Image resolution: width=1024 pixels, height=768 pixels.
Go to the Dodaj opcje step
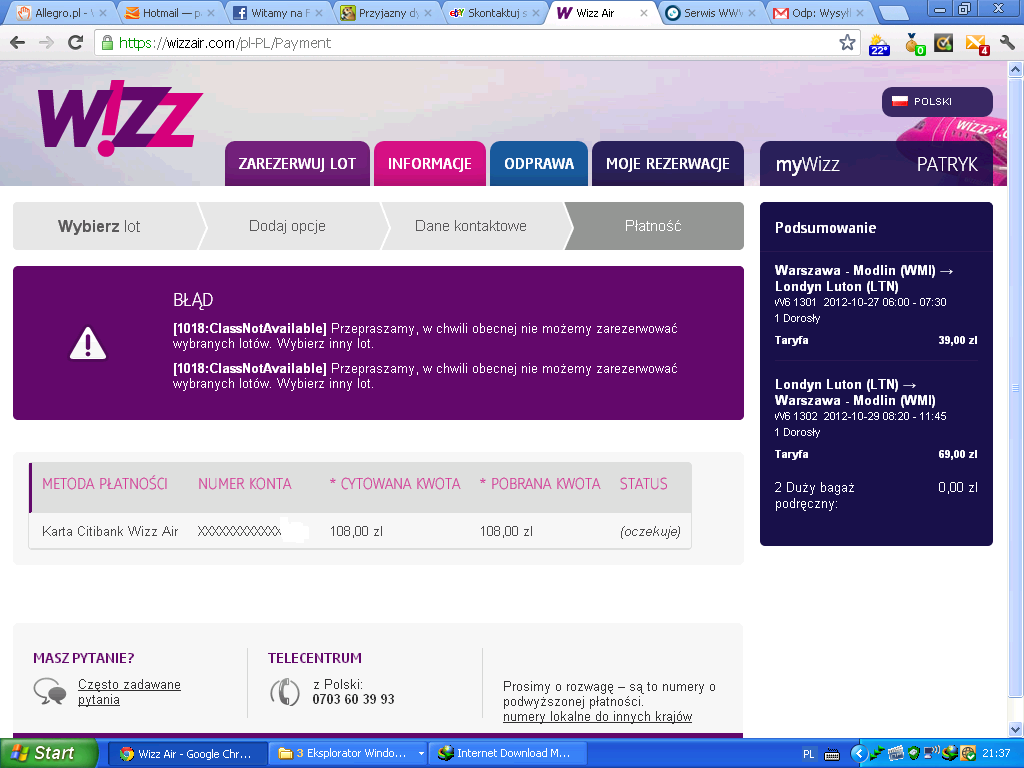coord(287,226)
